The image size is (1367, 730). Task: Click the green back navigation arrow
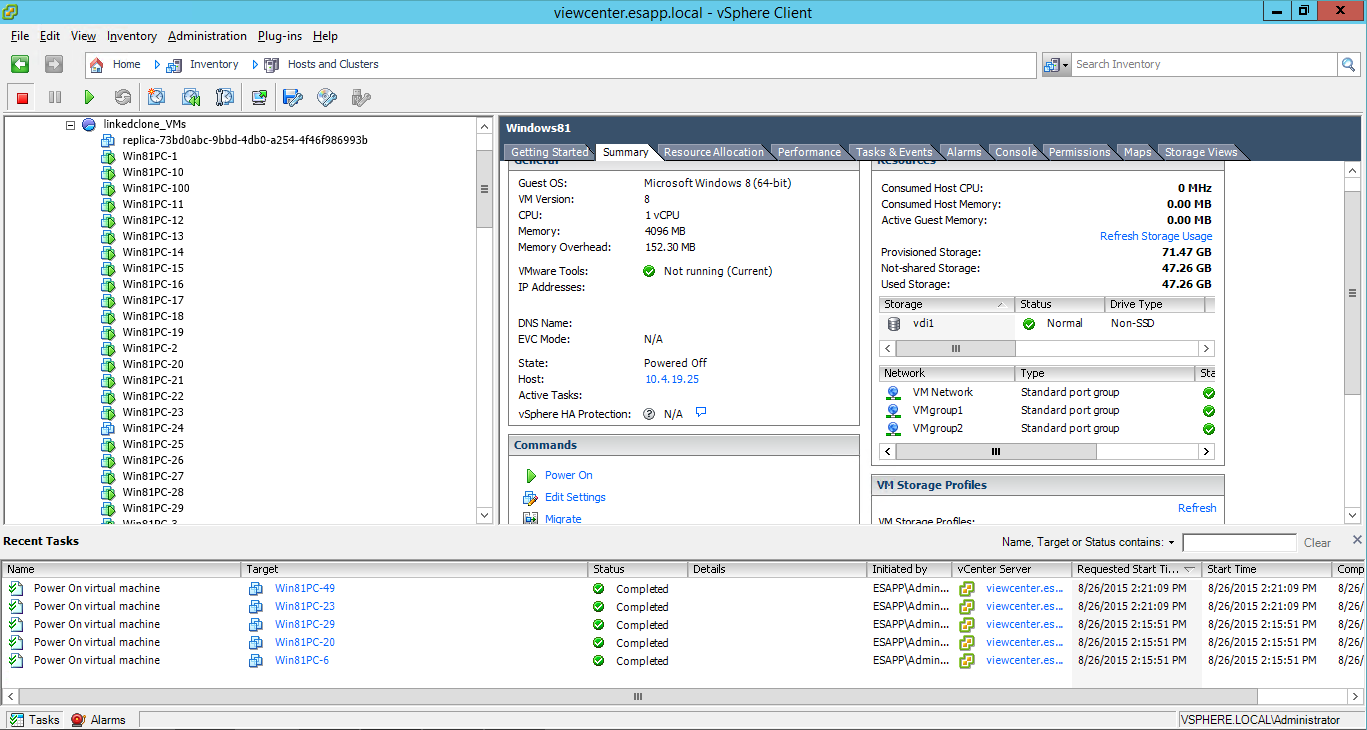point(20,64)
